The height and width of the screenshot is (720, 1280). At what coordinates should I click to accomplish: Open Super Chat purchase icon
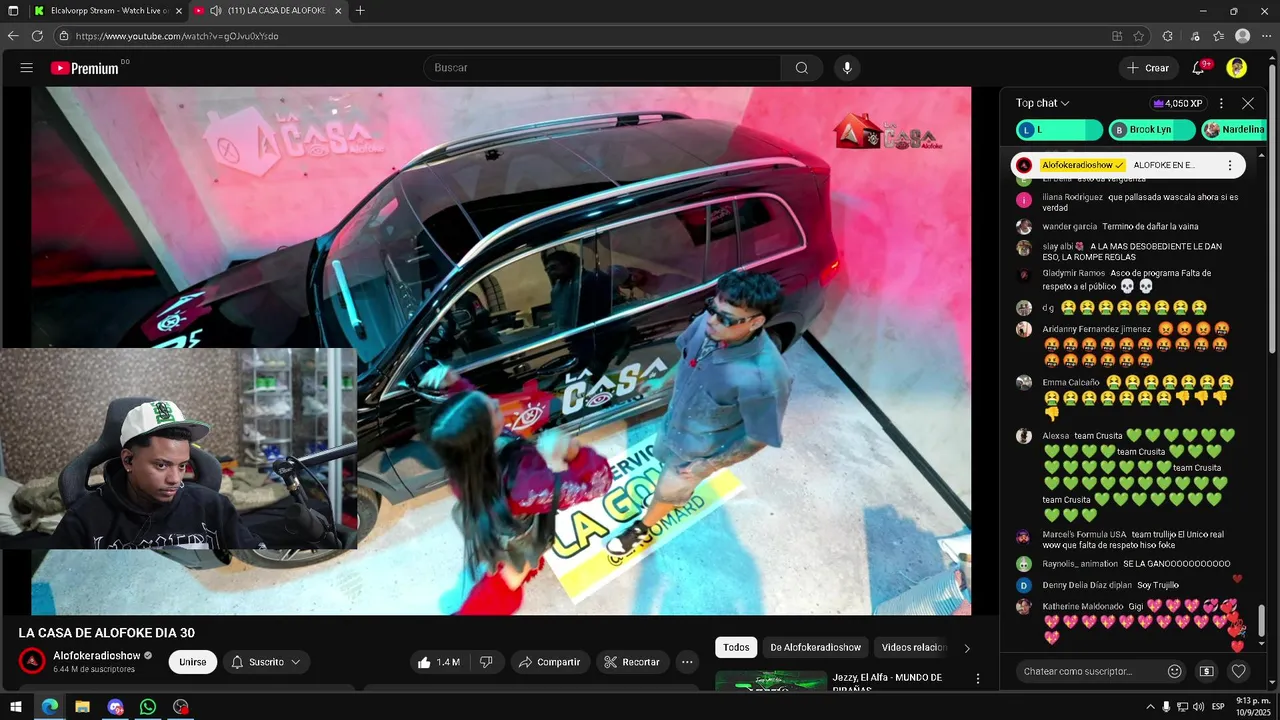pos(1207,671)
